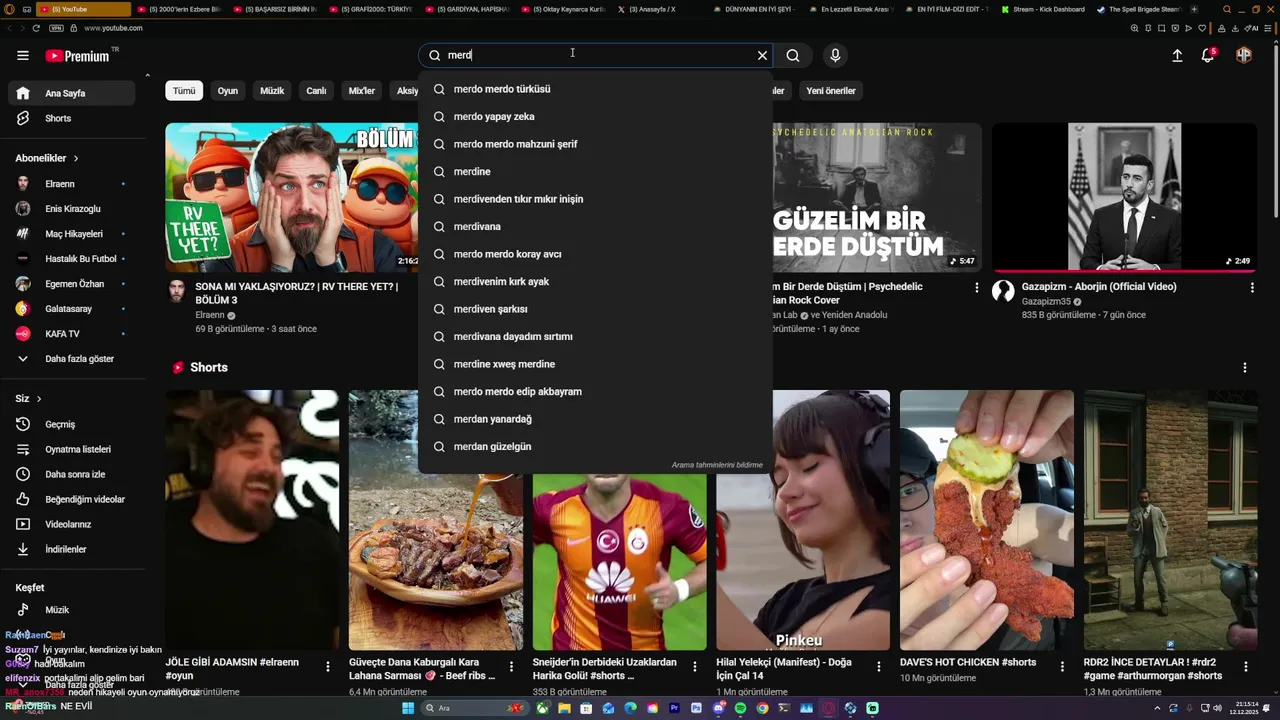
Task: Click the page vertical scrollbar
Action: (x=1275, y=130)
